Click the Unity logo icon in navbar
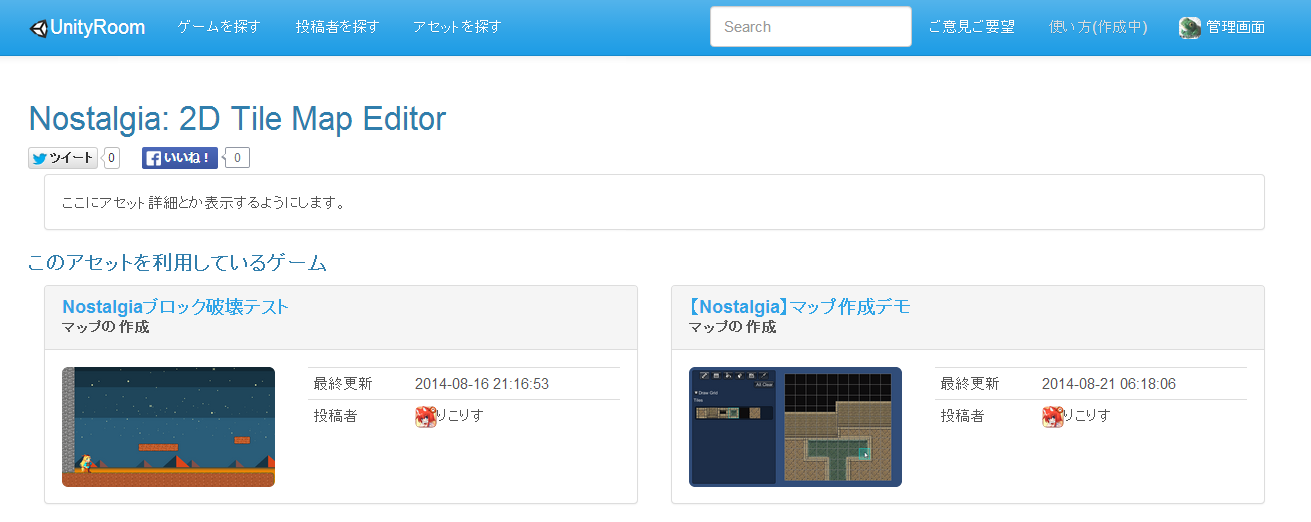 click(x=38, y=28)
